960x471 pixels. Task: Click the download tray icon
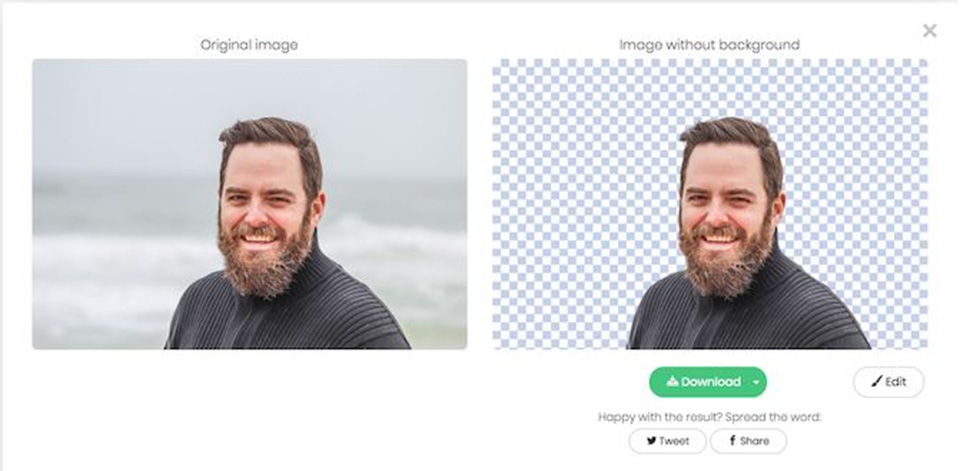point(672,382)
